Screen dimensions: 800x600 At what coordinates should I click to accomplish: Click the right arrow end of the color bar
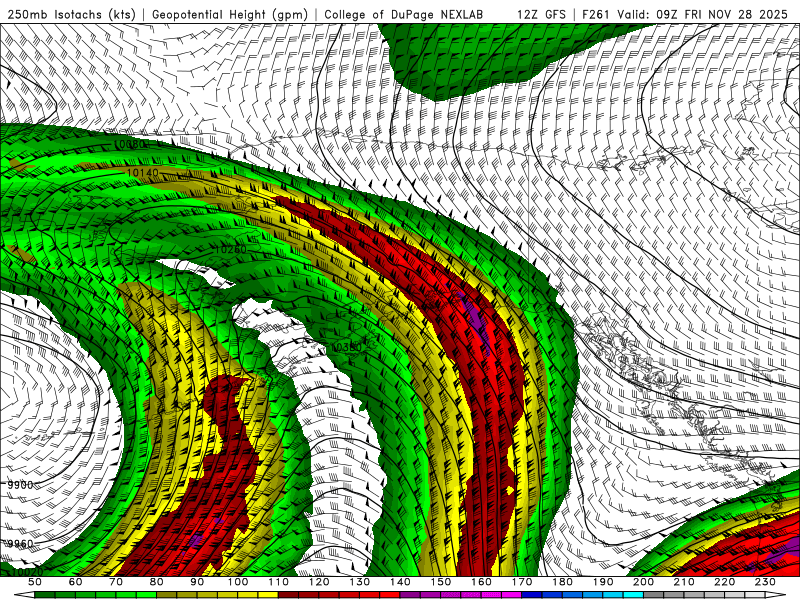pos(776,594)
